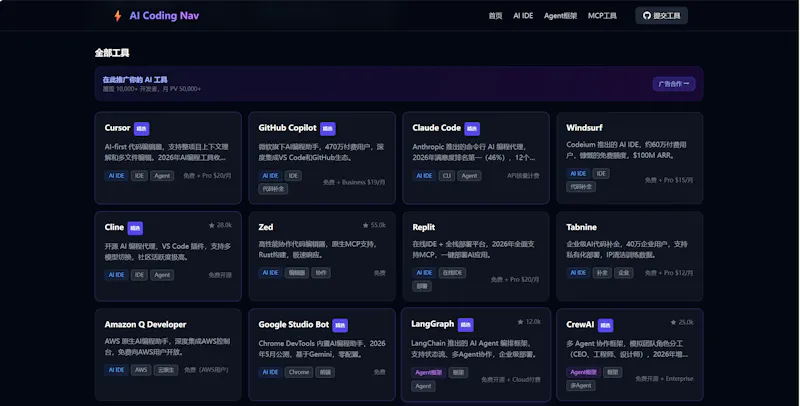Image resolution: width=800 pixels, height=406 pixels.
Task: Click the 精选 badge beside CrewAI
Action: coord(605,325)
